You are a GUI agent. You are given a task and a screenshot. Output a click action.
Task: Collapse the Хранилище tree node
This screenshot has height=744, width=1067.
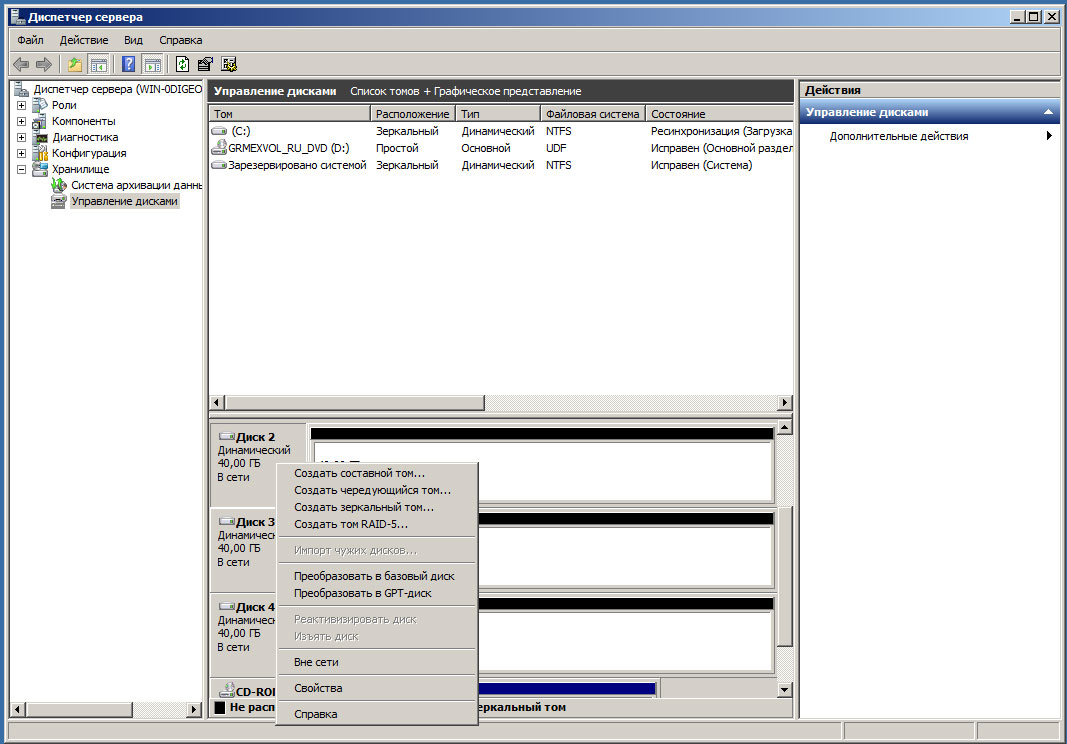pos(21,170)
